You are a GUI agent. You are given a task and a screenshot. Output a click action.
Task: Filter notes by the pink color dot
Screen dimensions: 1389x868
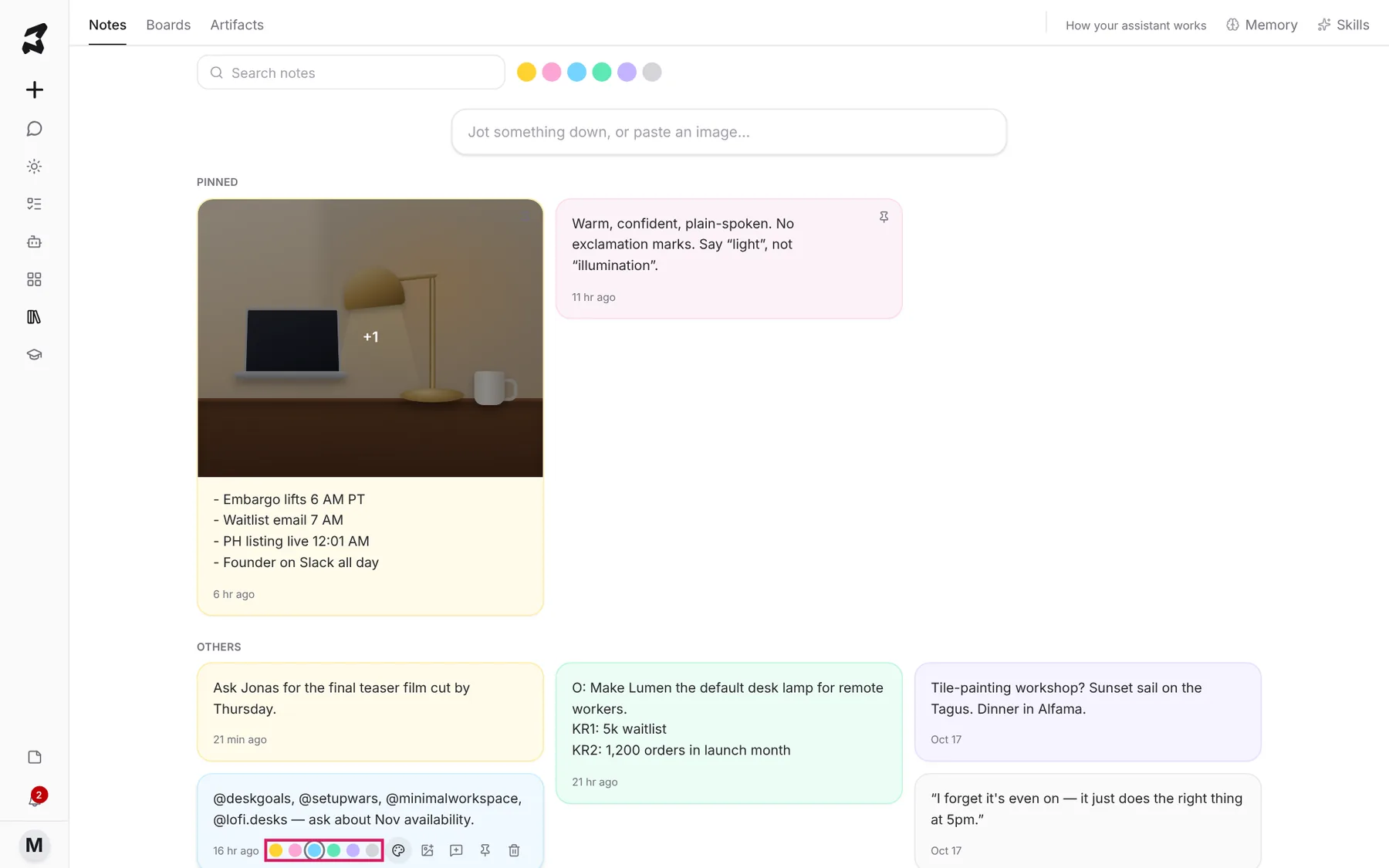pos(552,73)
